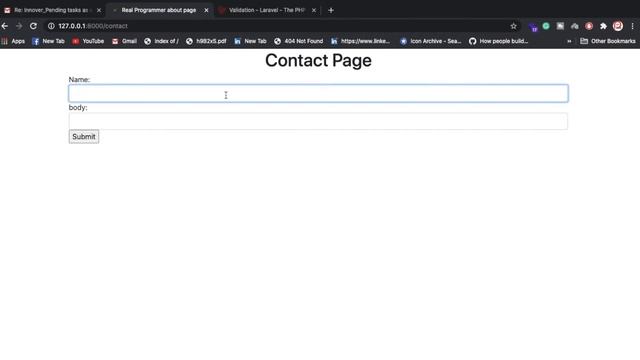The height and width of the screenshot is (360, 640).
Task: Click the green Grammarly extension icon
Action: (x=546, y=26)
